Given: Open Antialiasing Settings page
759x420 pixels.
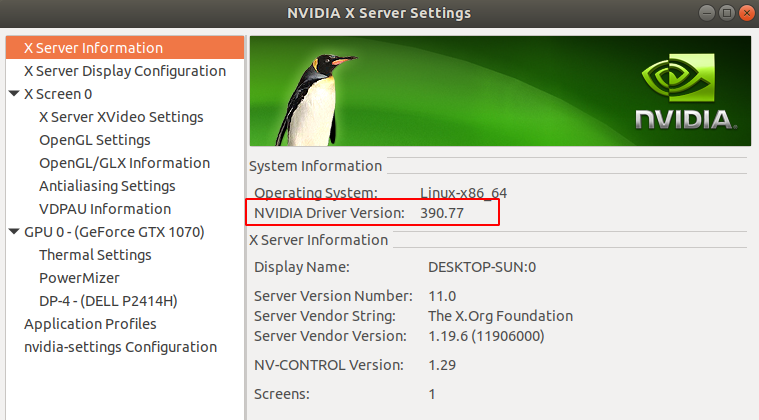Looking at the screenshot, I should point(107,186).
